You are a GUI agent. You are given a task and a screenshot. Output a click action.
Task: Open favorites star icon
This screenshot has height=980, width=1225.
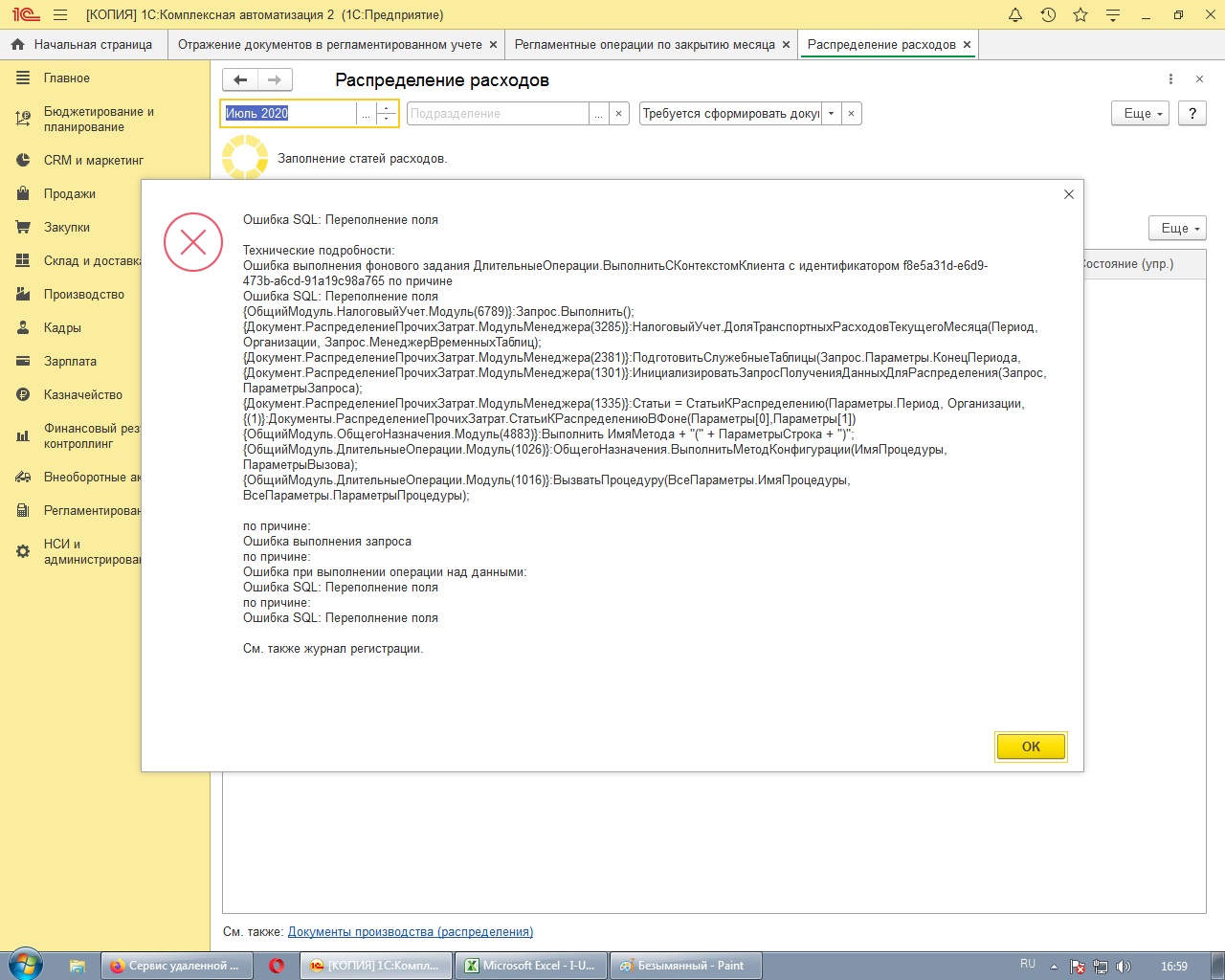[x=1080, y=15]
